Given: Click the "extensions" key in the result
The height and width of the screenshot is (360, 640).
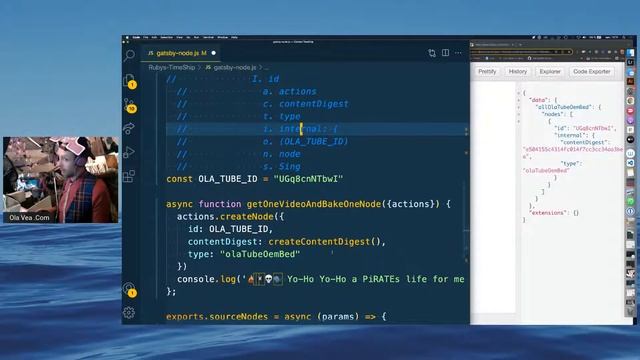Looking at the screenshot, I should [x=547, y=213].
